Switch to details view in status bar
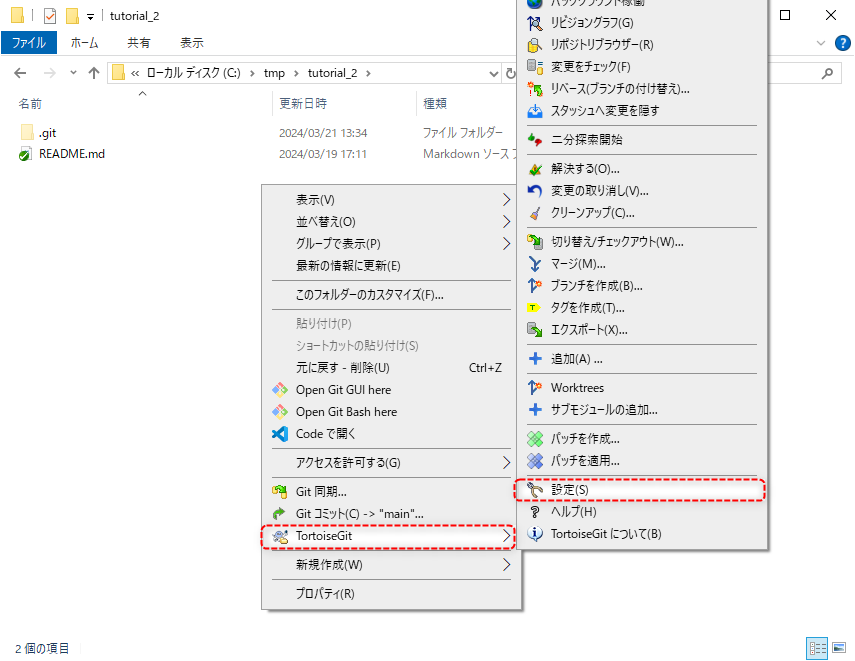Image resolution: width=855 pixels, height=661 pixels. (817, 648)
